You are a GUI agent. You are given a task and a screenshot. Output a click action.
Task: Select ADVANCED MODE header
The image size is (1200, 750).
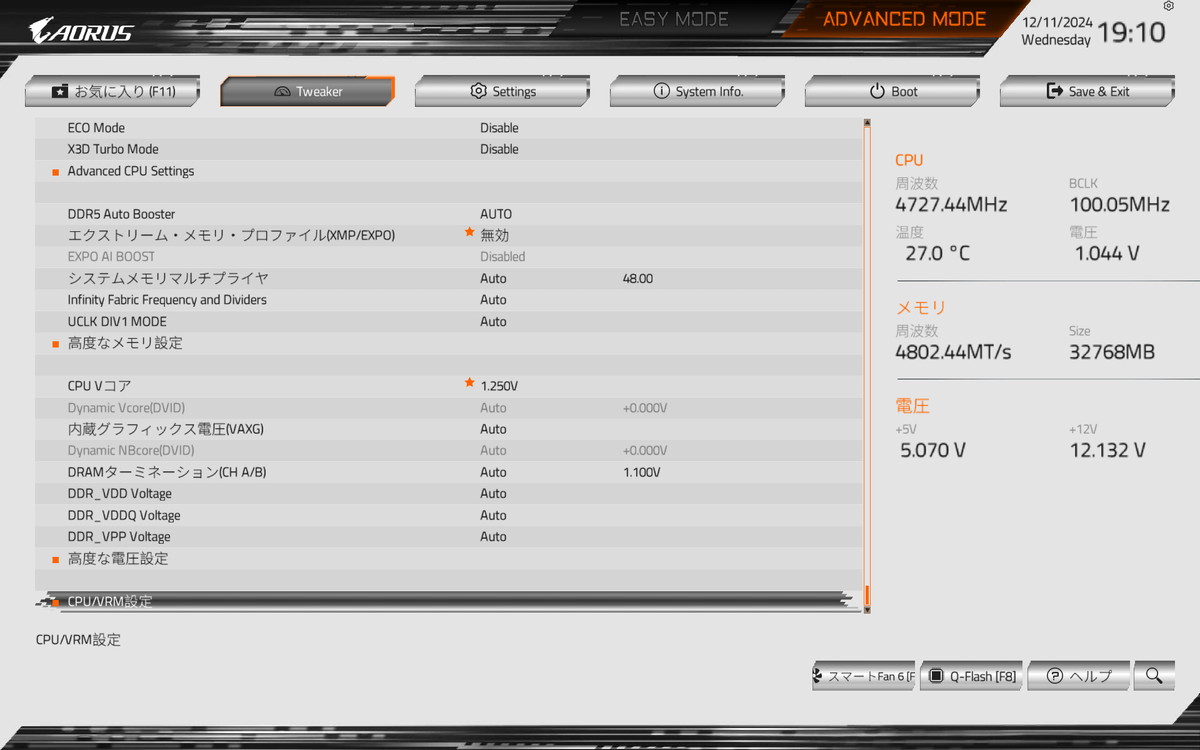(904, 19)
